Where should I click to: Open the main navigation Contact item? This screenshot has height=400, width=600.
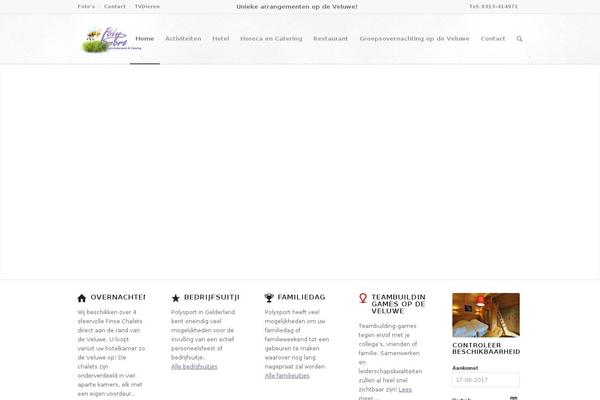pos(493,39)
